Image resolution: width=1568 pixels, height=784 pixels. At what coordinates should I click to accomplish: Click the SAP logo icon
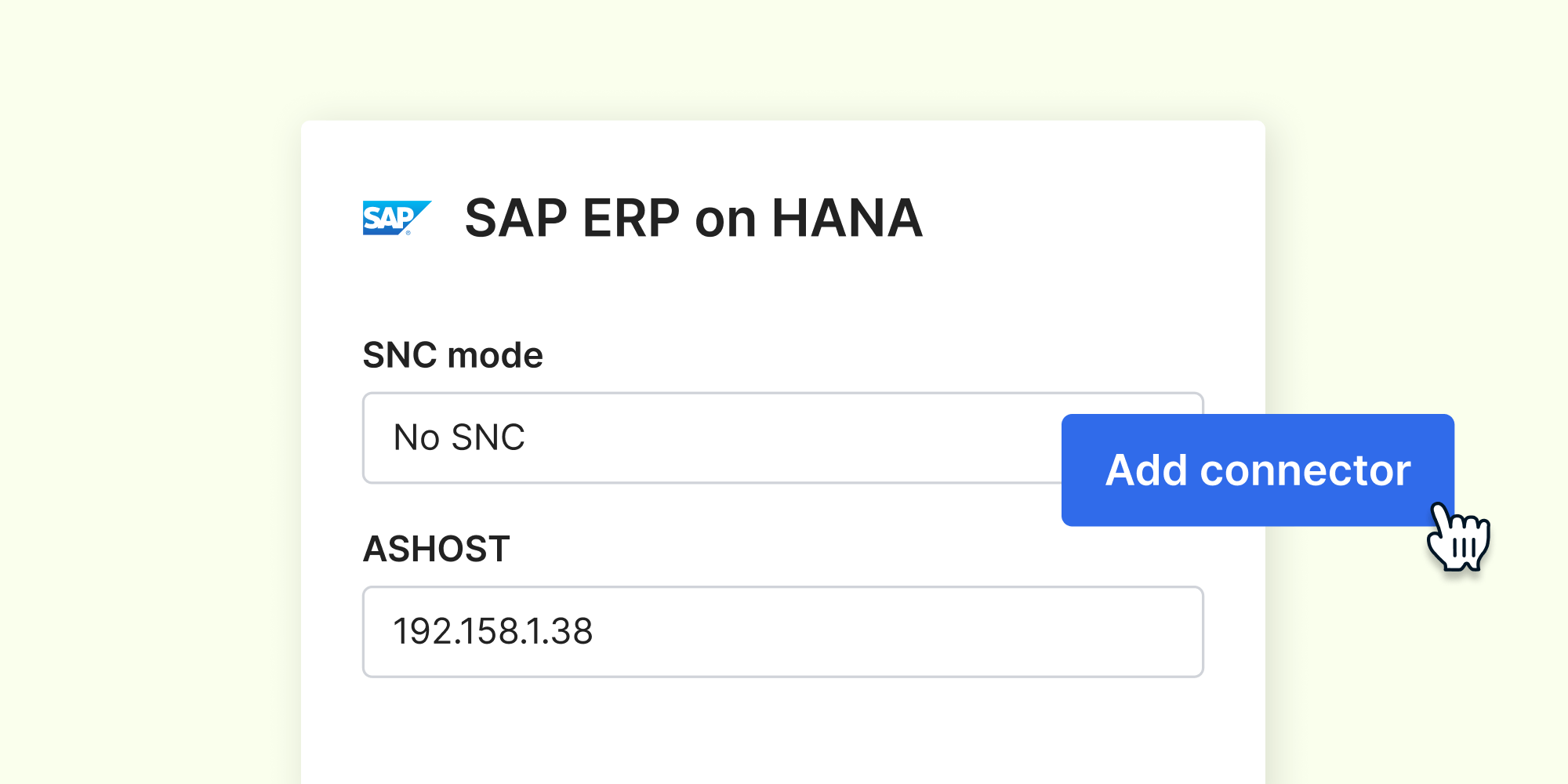pos(397,218)
